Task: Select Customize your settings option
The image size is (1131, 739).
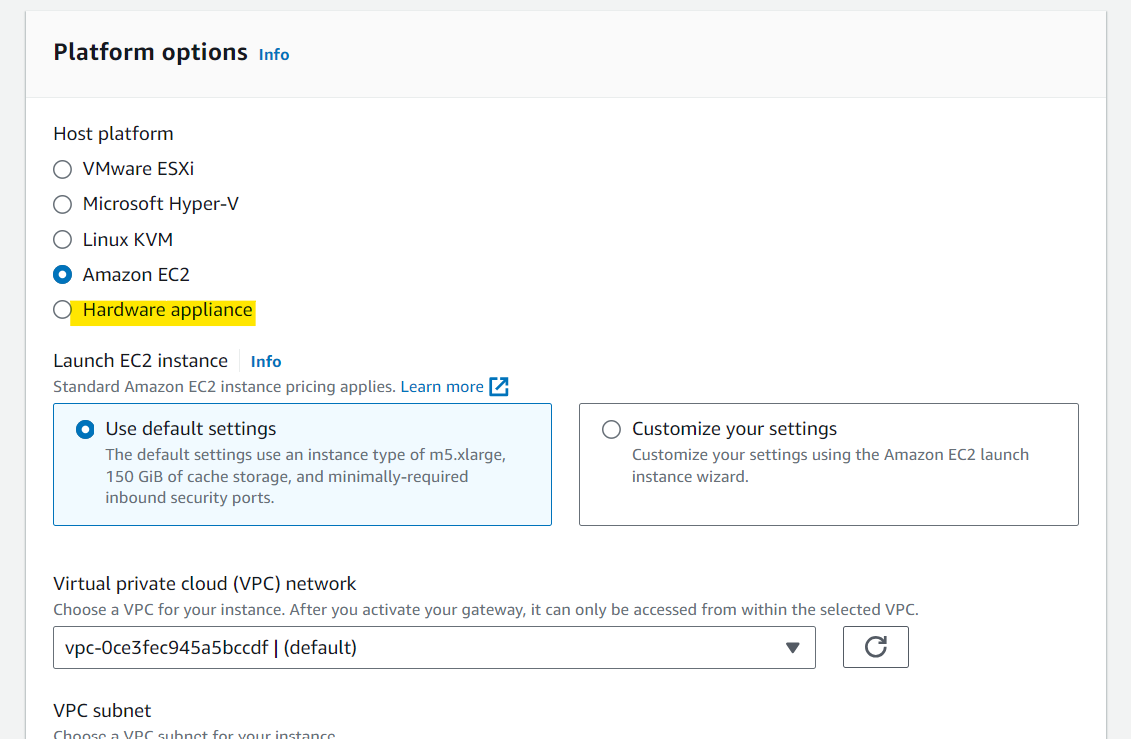Action: [611, 430]
